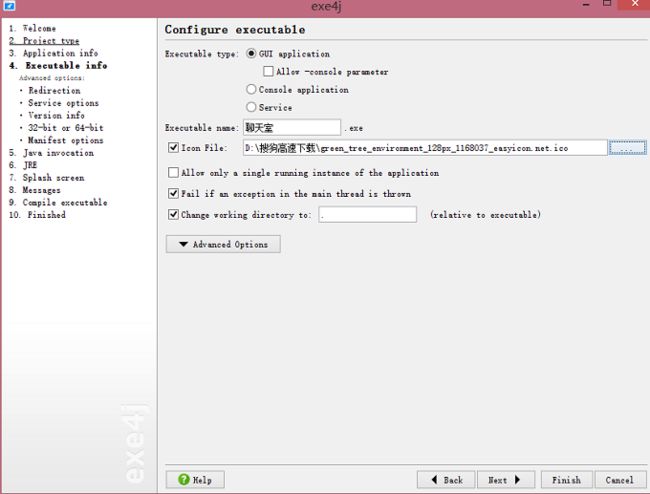Go to step 7 Splash screen
Image resolution: width=650 pixels, height=494 pixels.
[x=46, y=177]
